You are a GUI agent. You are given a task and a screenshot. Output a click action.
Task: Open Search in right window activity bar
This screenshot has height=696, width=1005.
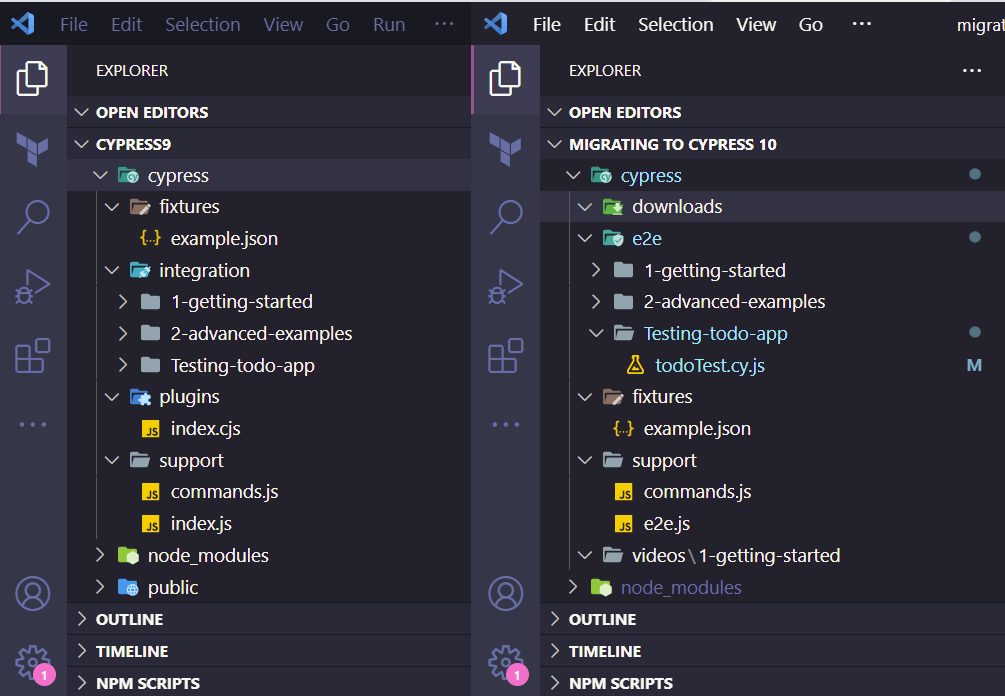pos(506,216)
